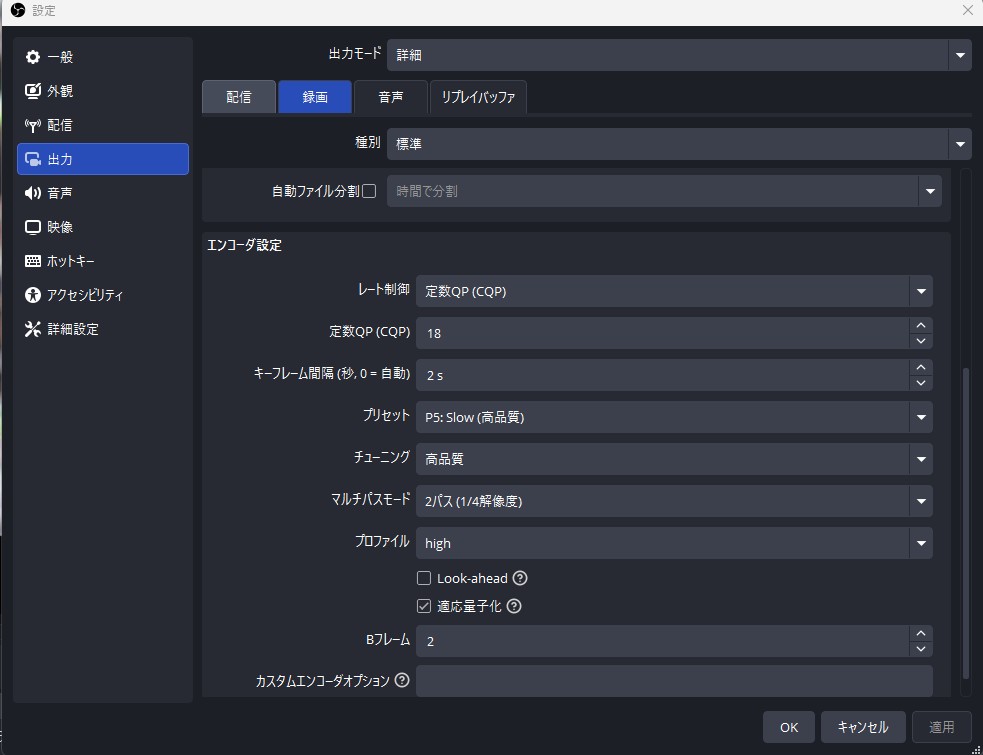Increase the 定数QP (CQP) value

point(921,325)
